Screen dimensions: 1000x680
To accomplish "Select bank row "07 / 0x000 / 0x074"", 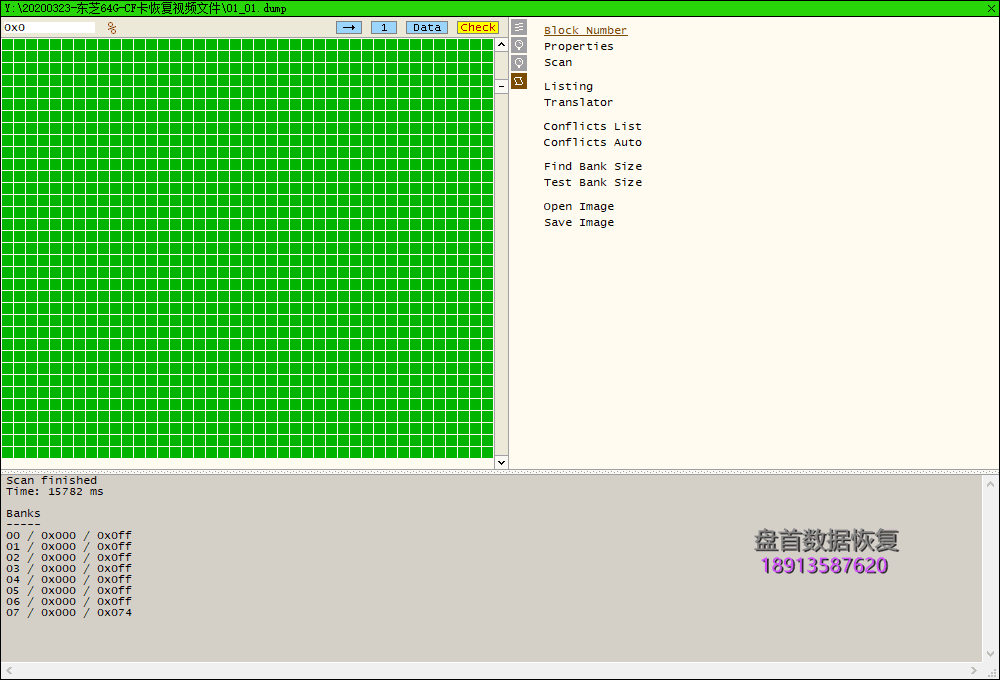I will (x=69, y=612).
